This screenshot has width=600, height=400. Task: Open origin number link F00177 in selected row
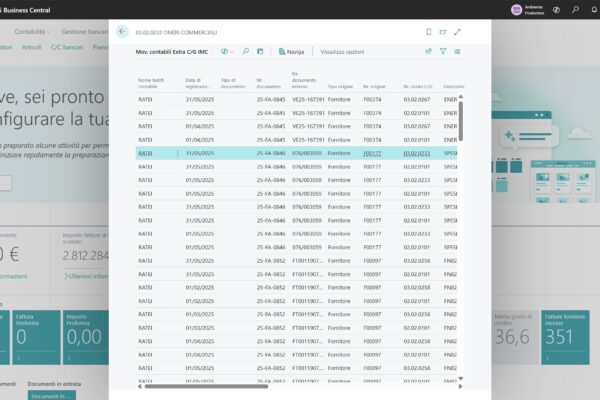click(x=372, y=153)
